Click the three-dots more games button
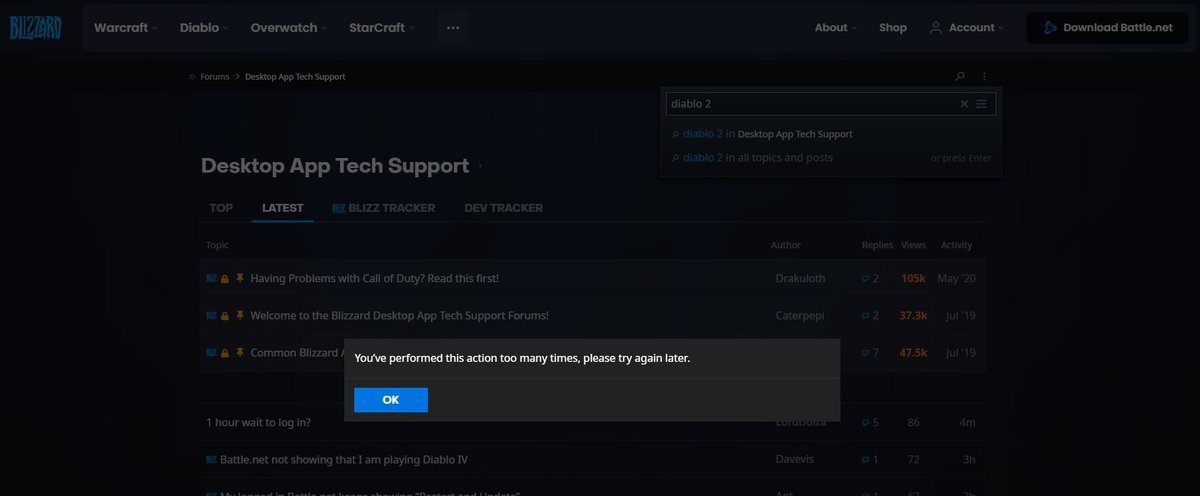The height and width of the screenshot is (496, 1200). (453, 28)
